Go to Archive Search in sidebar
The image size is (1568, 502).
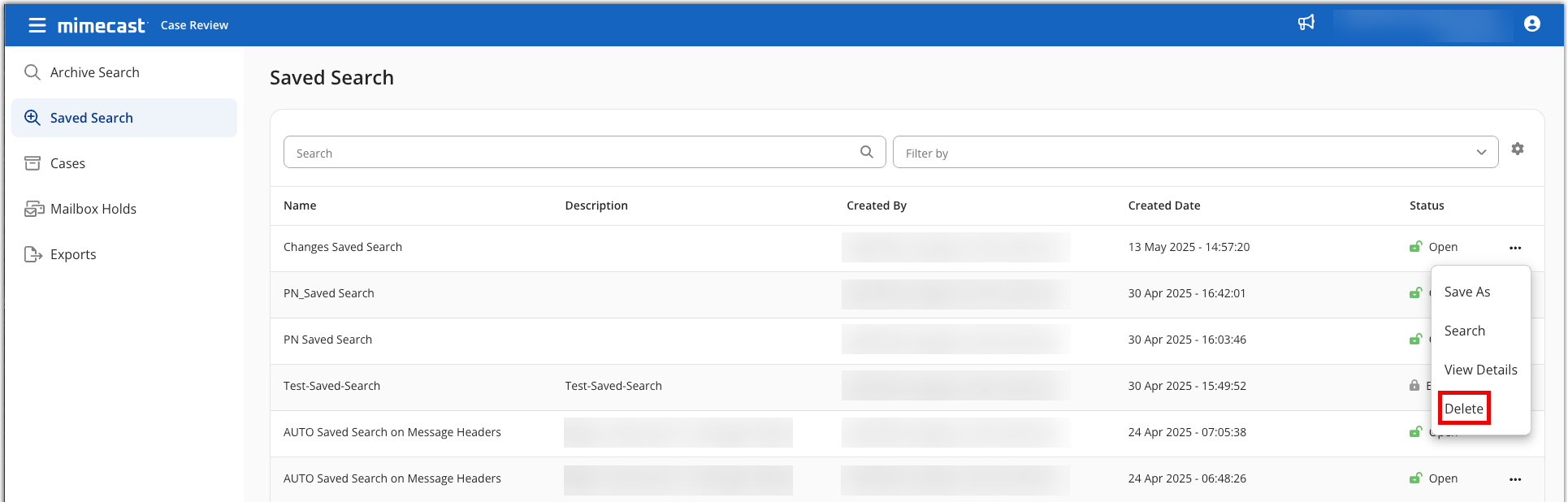tap(94, 73)
